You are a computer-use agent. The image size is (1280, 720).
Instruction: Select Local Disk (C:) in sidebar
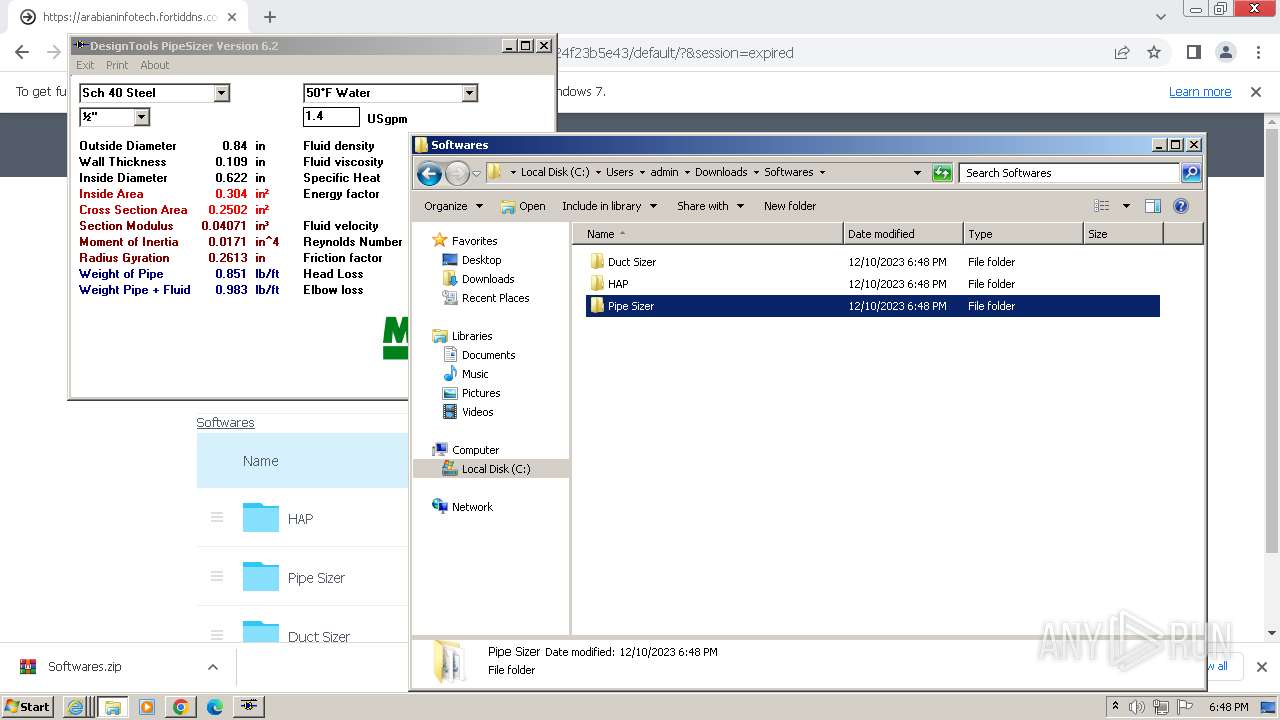[x=495, y=469]
